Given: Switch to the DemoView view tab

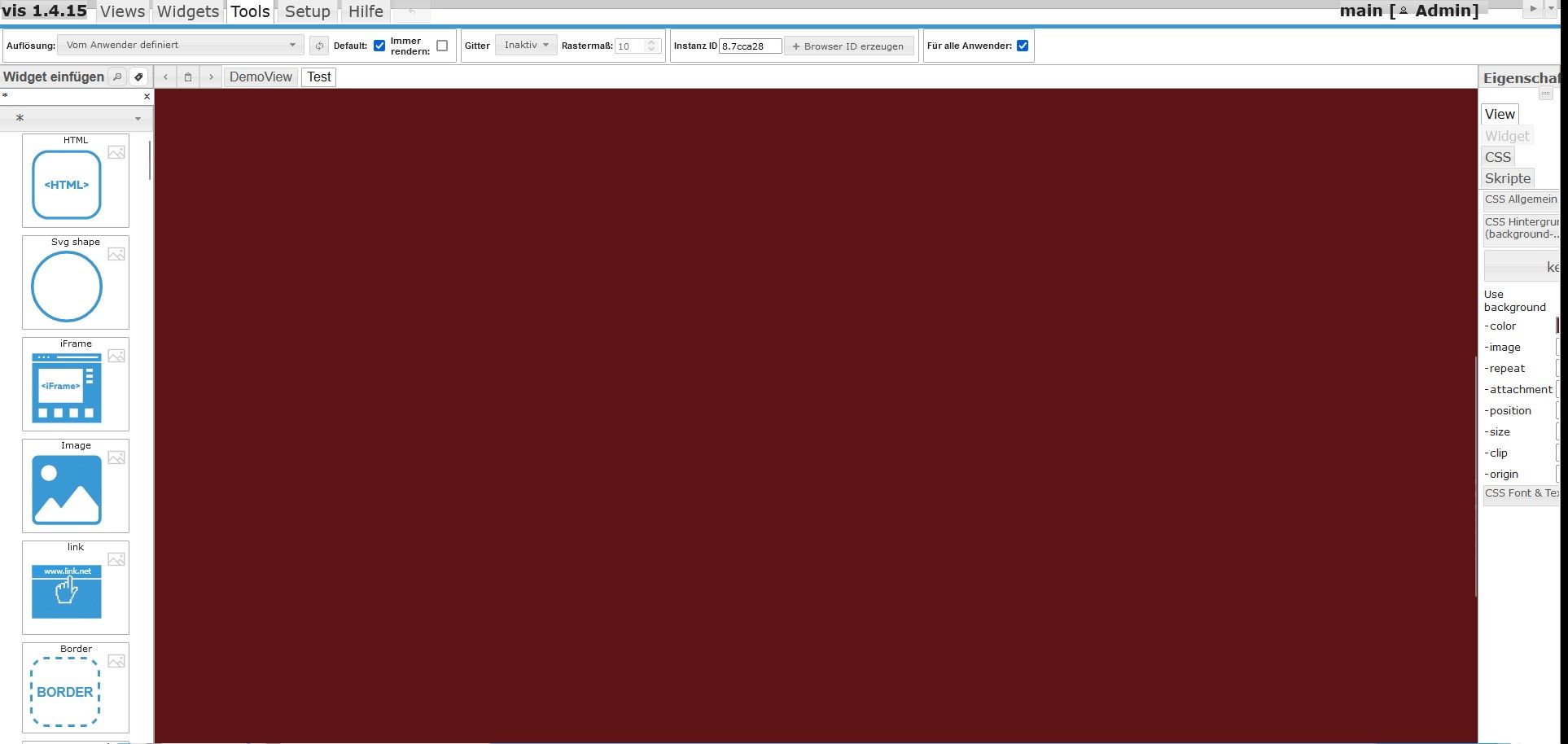Looking at the screenshot, I should pyautogui.click(x=261, y=77).
